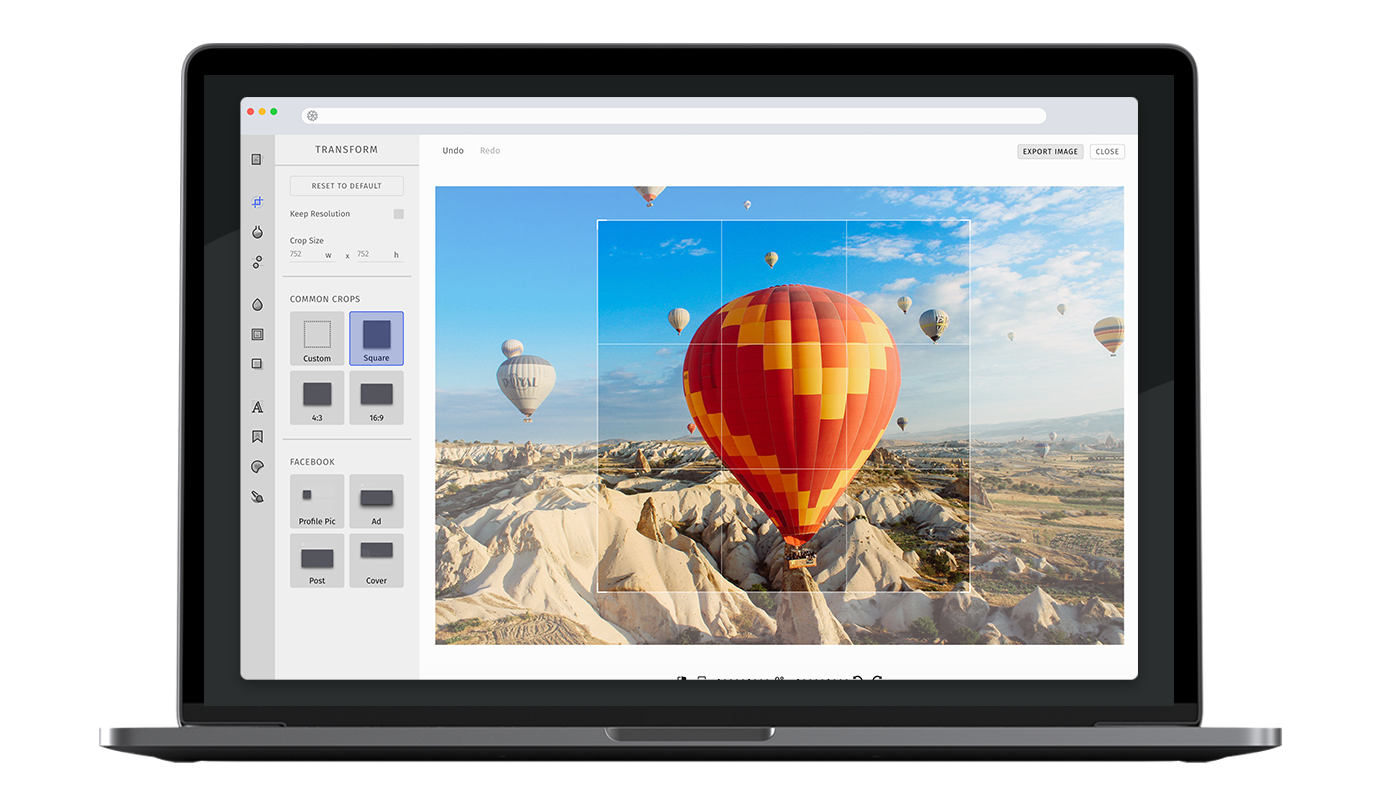
Task: Select the Transform crop tool icon
Action: point(257,202)
